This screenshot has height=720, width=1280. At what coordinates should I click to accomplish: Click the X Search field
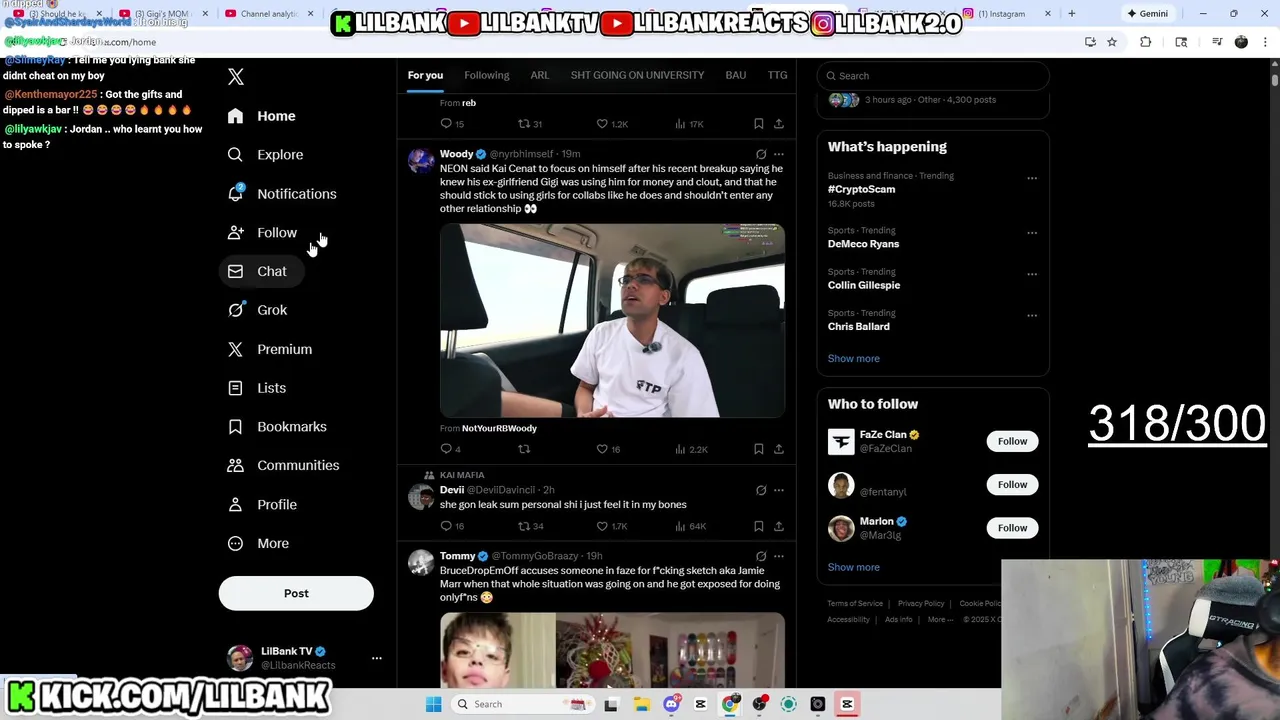click(933, 76)
